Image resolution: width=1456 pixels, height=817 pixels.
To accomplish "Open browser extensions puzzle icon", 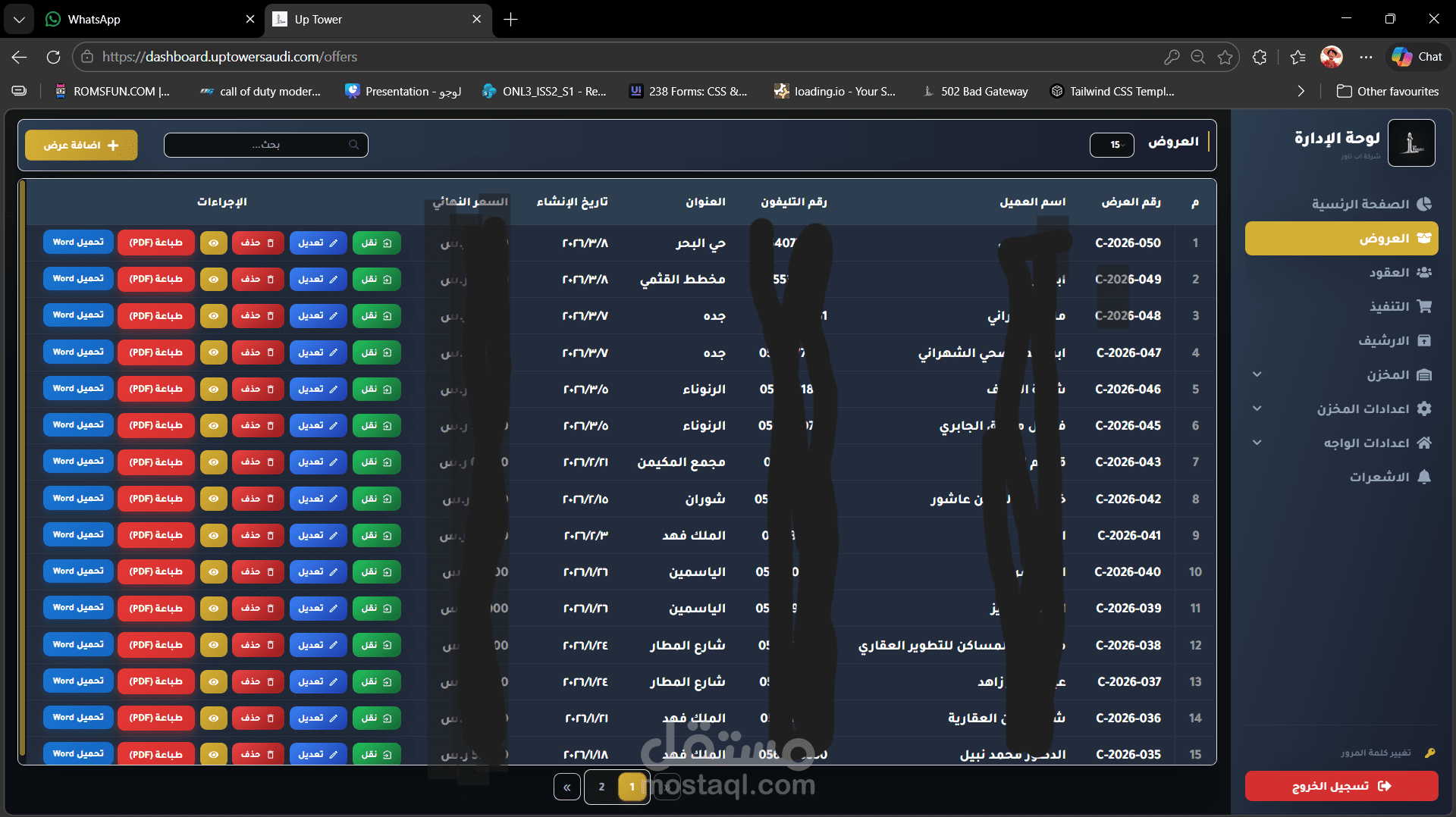I will click(x=1260, y=57).
